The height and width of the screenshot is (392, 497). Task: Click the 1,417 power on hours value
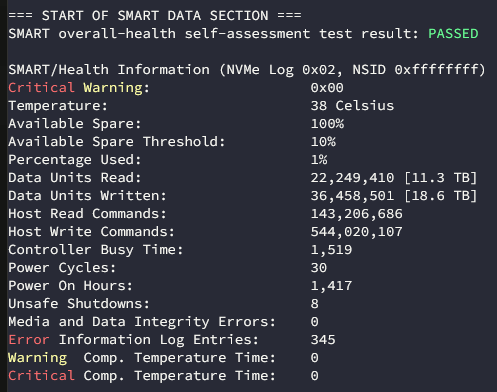[331, 286]
